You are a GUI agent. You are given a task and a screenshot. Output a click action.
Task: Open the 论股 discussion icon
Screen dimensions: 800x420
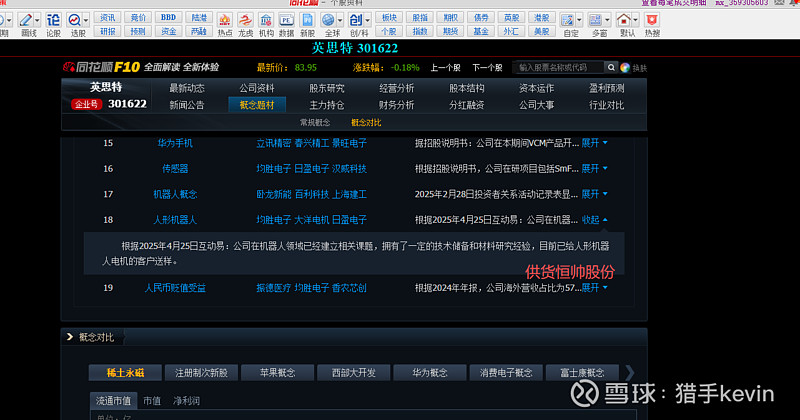53,20
